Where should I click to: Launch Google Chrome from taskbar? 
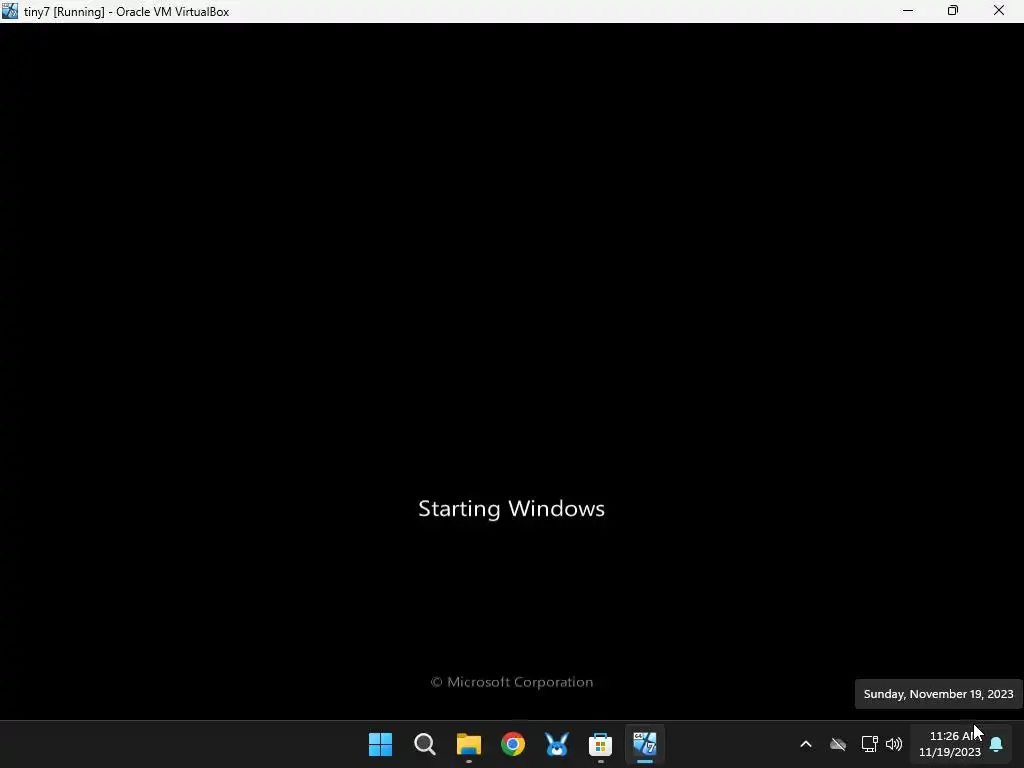[513, 744]
